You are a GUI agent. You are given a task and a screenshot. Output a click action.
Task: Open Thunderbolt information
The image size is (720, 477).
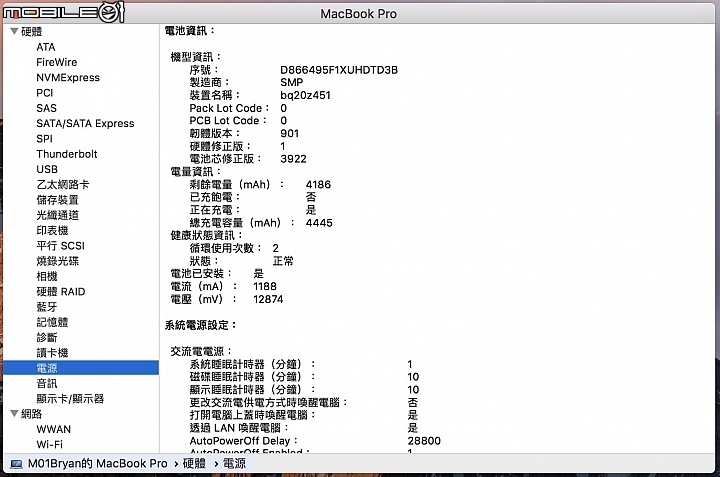pos(67,154)
